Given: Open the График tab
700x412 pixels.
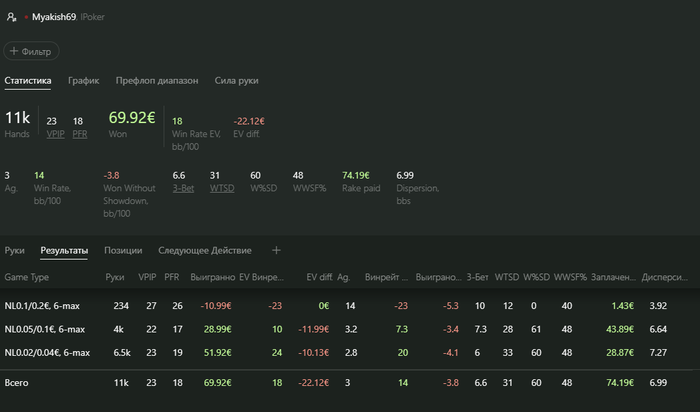Looking at the screenshot, I should [x=84, y=80].
